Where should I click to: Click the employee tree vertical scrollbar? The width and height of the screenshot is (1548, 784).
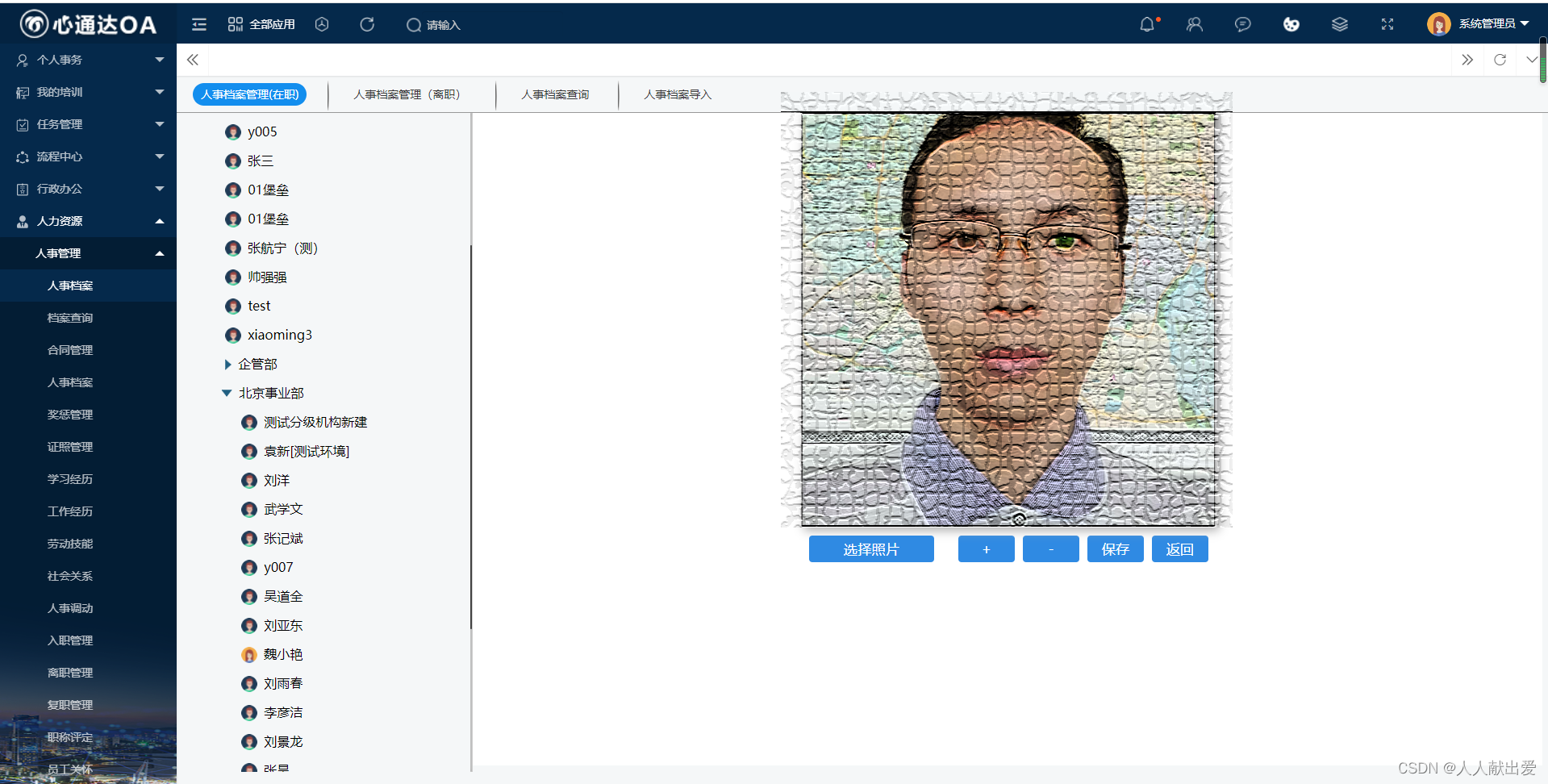pos(471,436)
